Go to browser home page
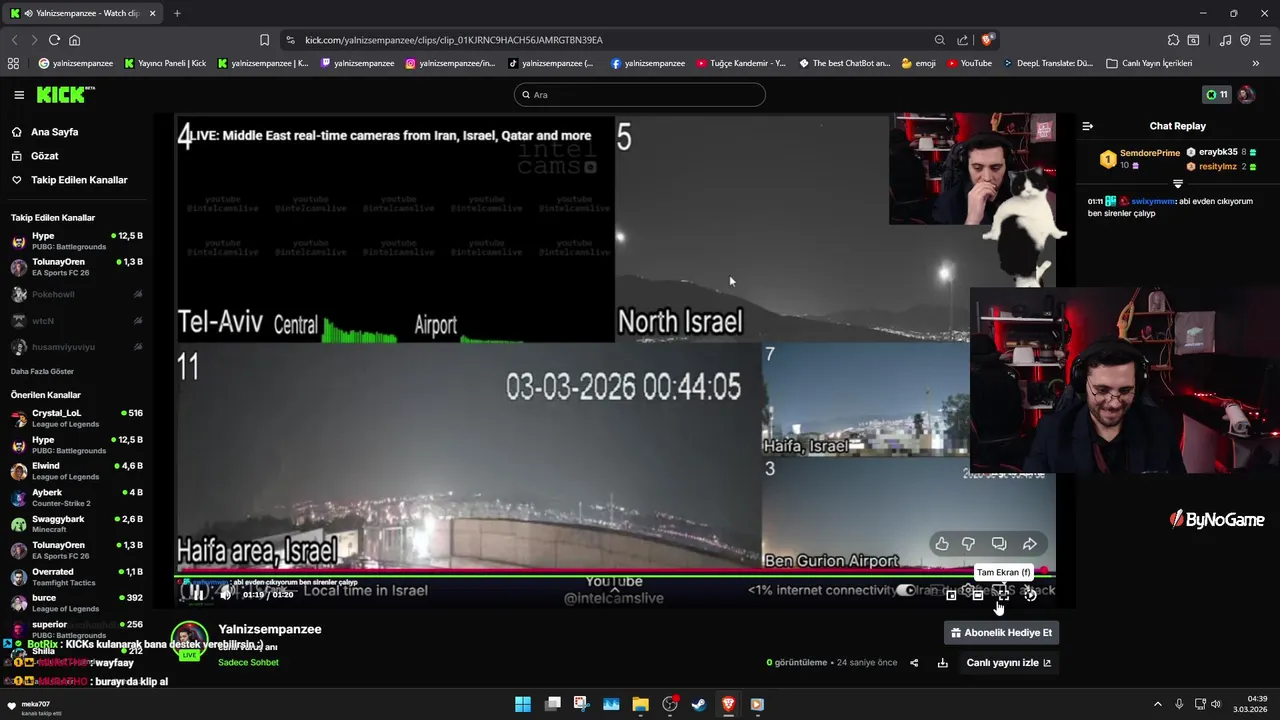Viewport: 1280px width, 720px height. coord(74,40)
